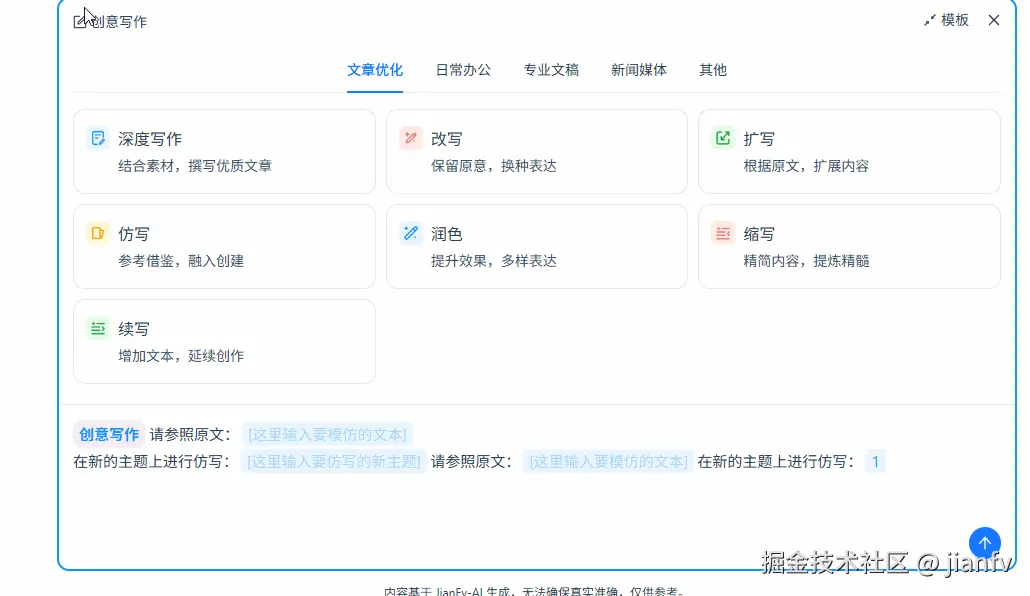Select the 新闻媒体 tab
Image resolution: width=1030 pixels, height=596 pixels.
point(638,70)
